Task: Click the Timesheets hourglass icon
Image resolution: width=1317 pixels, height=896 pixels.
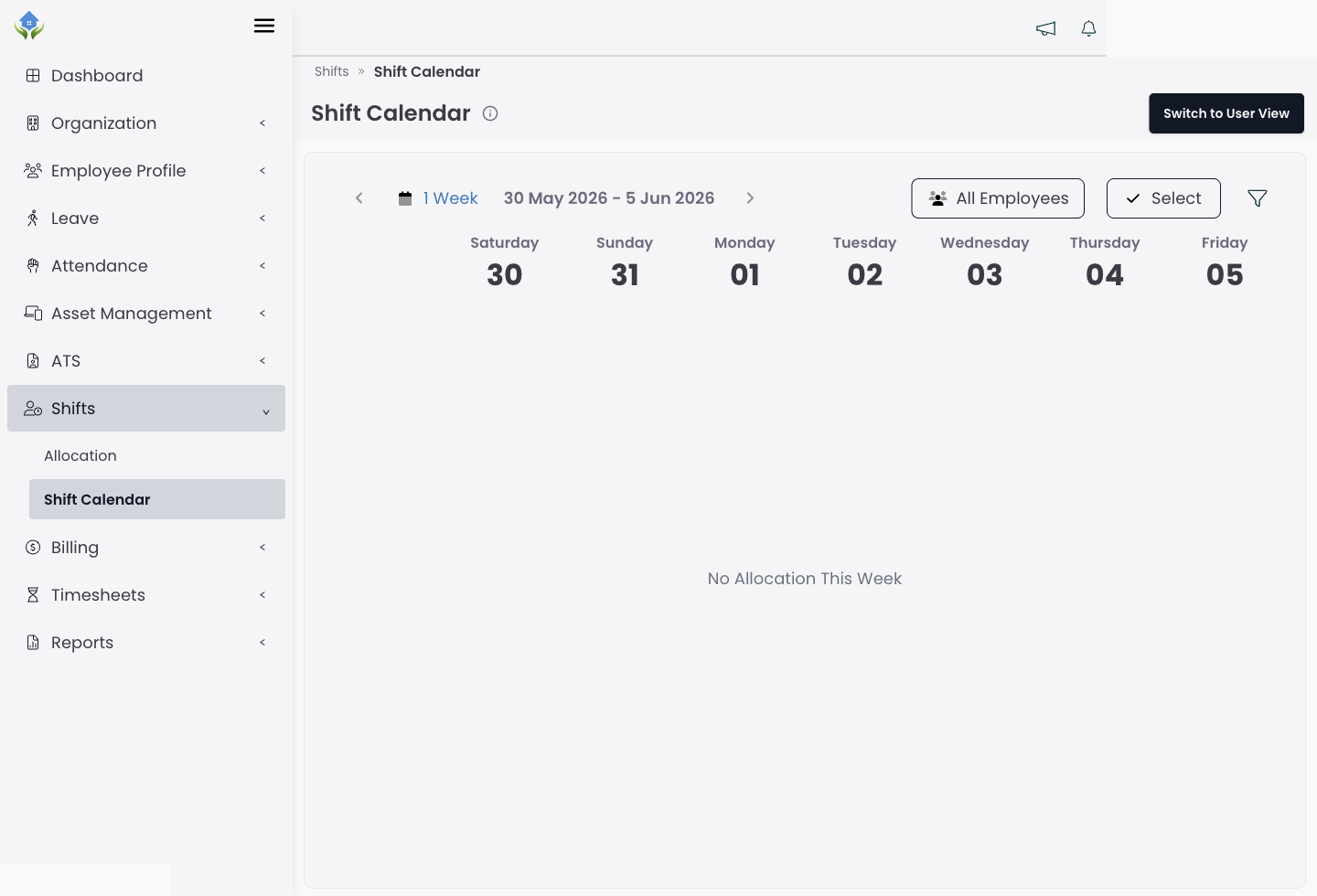Action: coord(33,595)
